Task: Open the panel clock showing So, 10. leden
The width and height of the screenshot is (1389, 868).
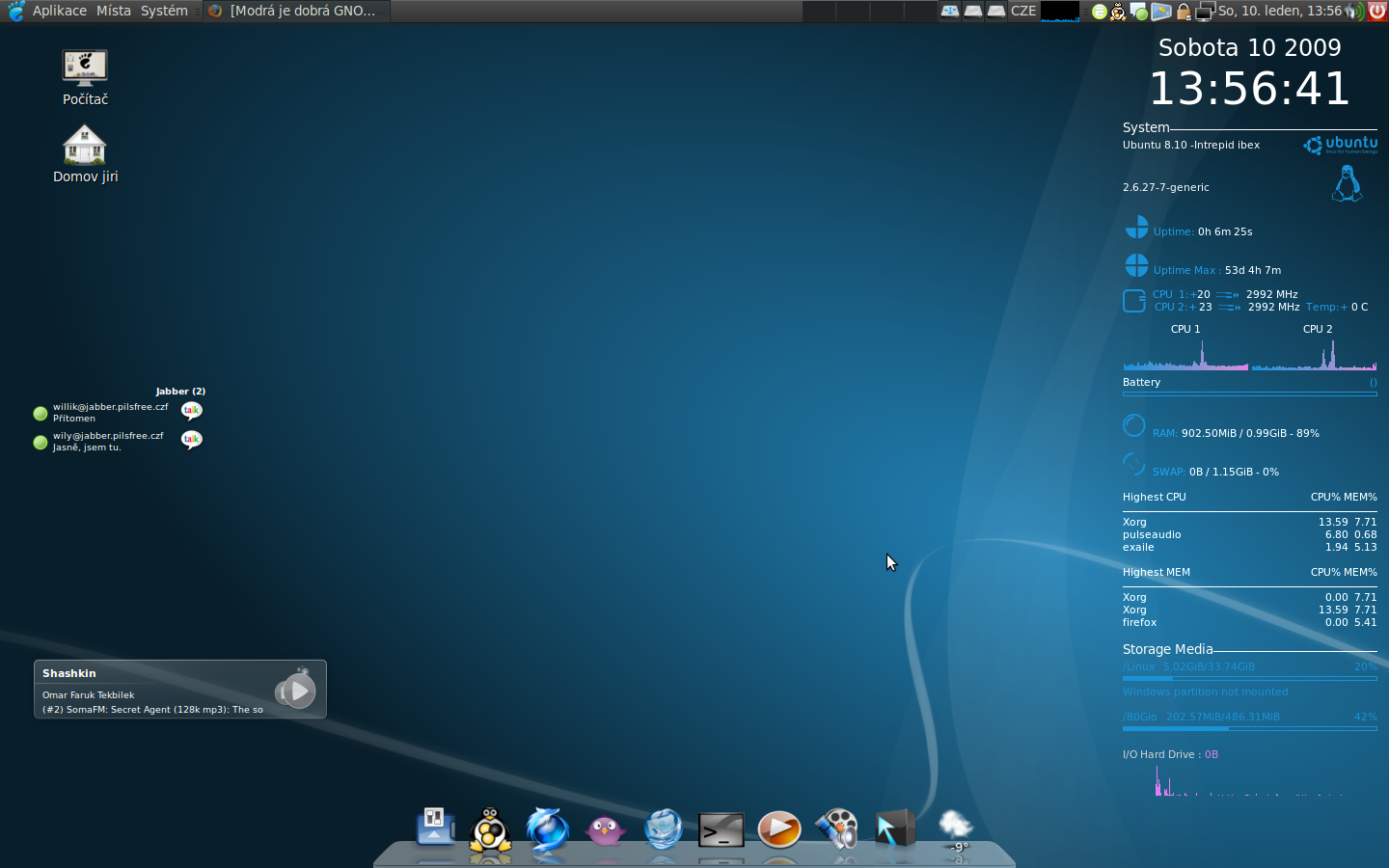Action: (x=1280, y=11)
